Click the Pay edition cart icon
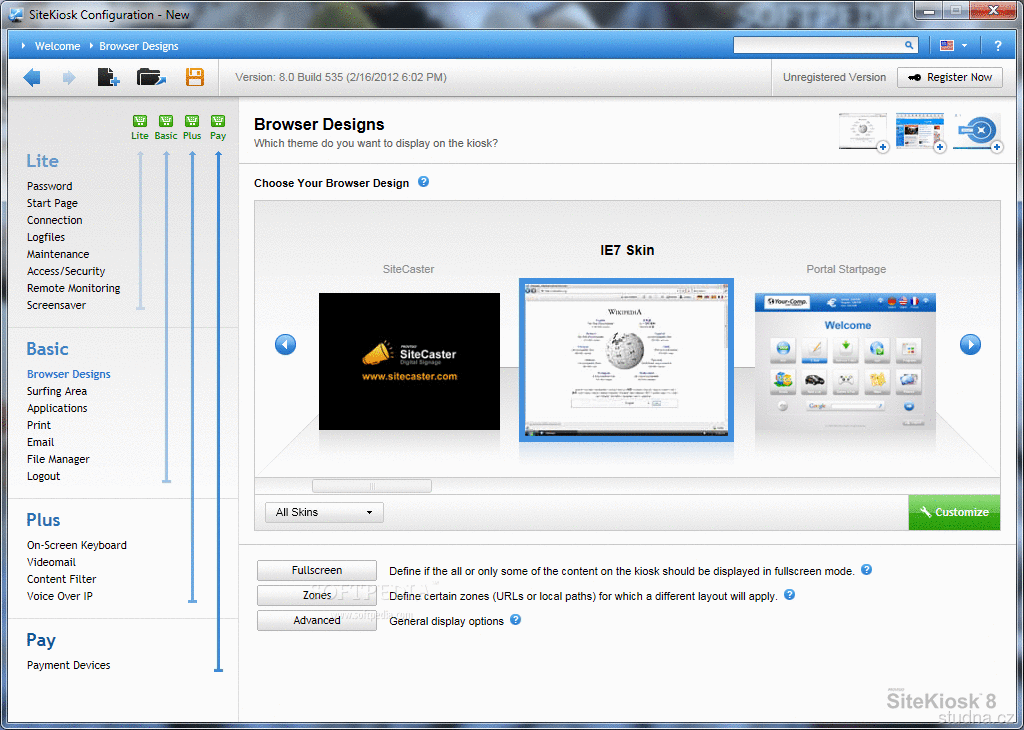 click(x=218, y=121)
